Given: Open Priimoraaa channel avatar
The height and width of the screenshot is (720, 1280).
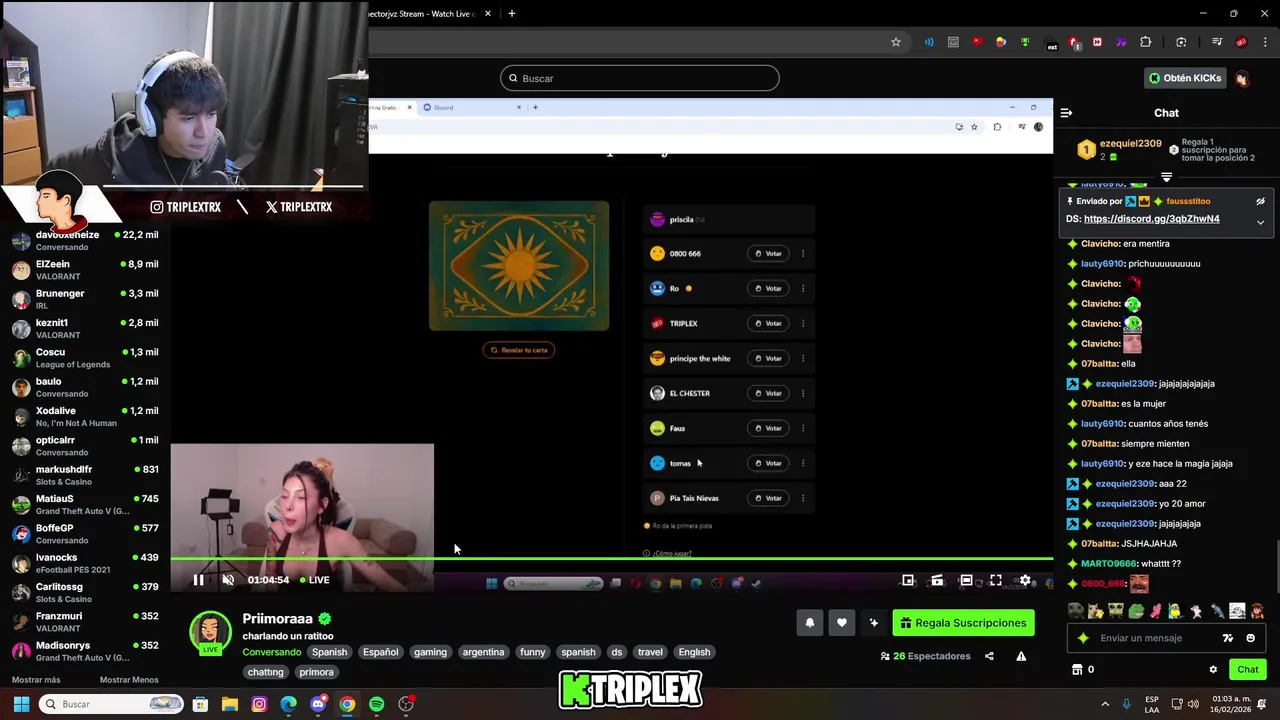Looking at the screenshot, I should coord(210,632).
